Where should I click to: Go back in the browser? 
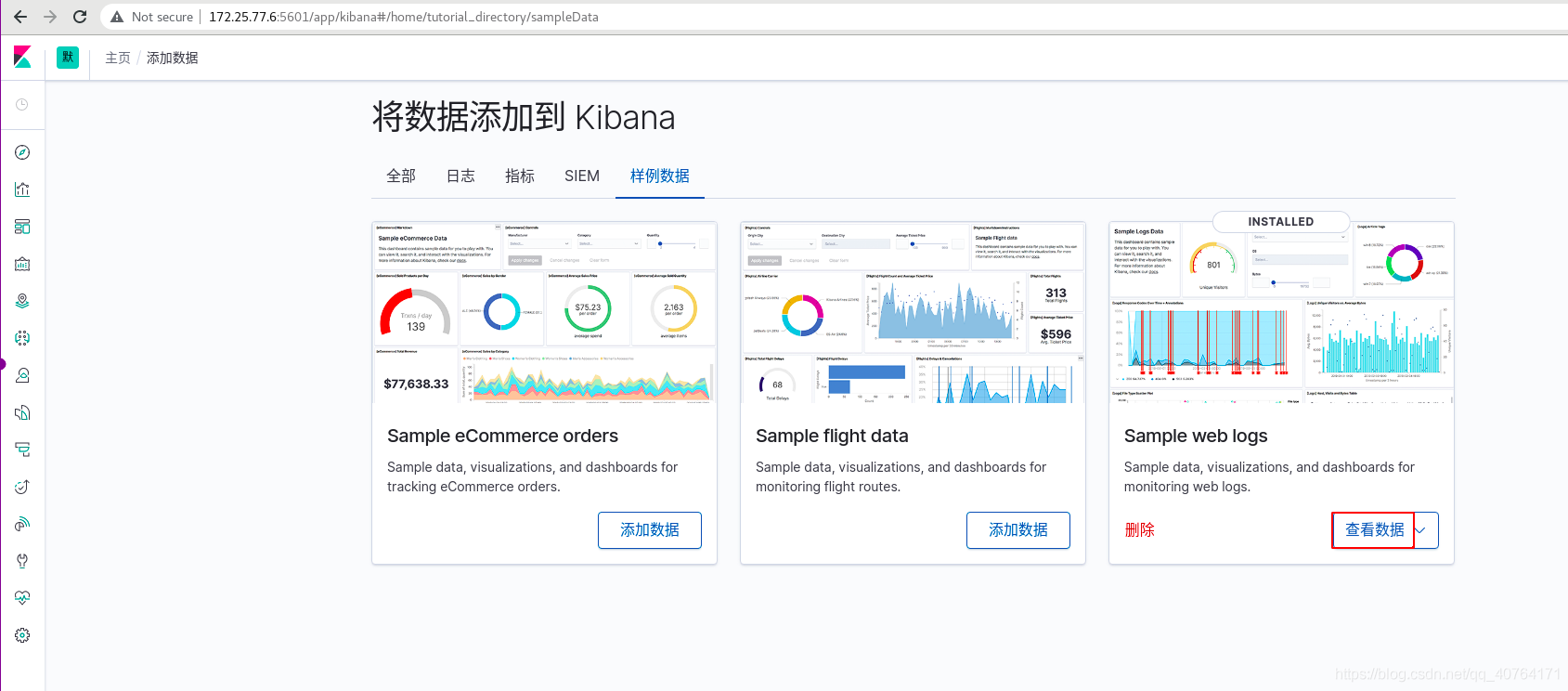pos(20,17)
